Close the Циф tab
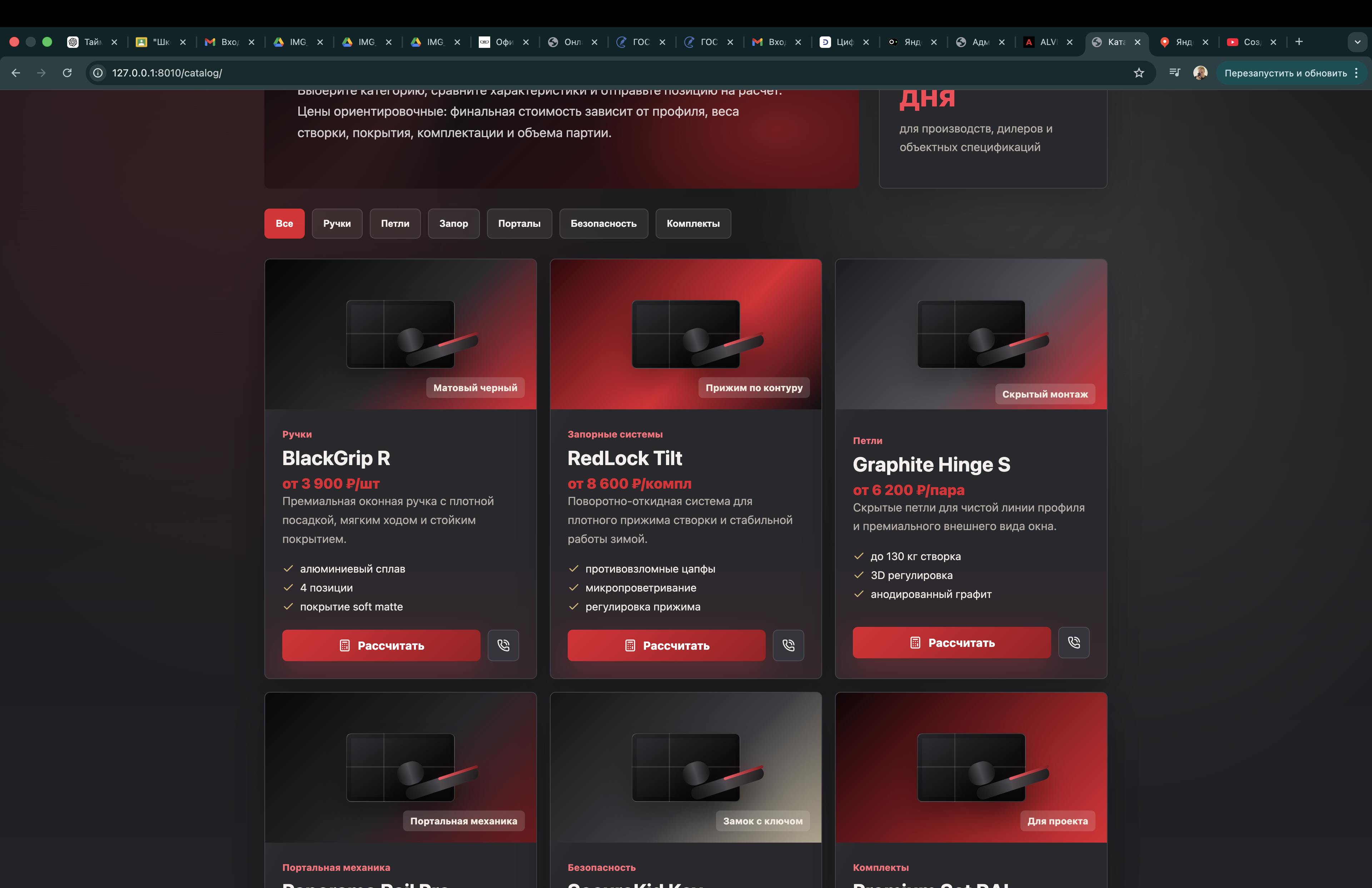Image resolution: width=1372 pixels, height=888 pixels. (866, 42)
